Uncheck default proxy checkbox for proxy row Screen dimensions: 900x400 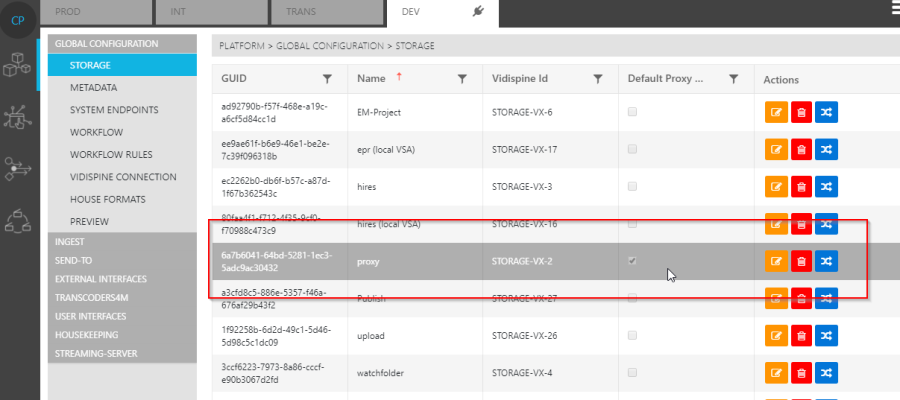(x=632, y=261)
